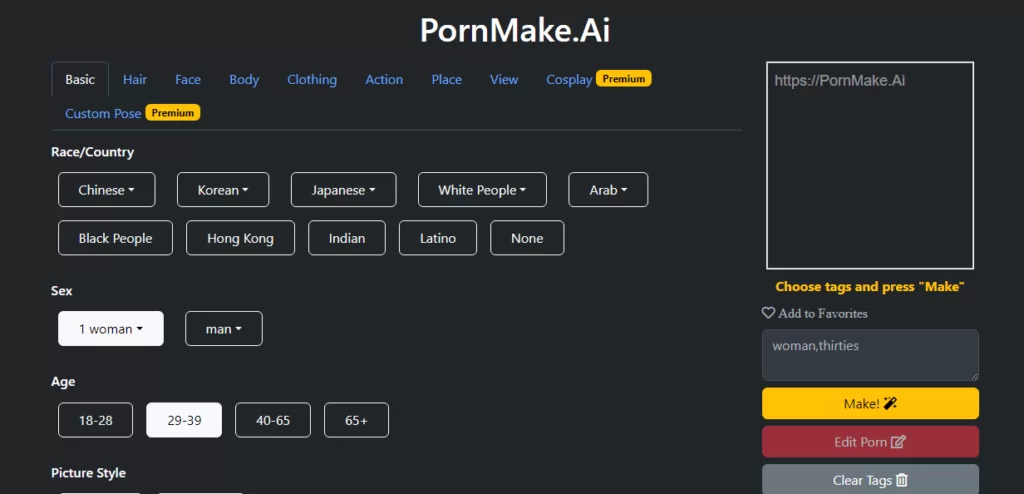Open the Face tab
The height and width of the screenshot is (494, 1024).
pyautogui.click(x=188, y=79)
